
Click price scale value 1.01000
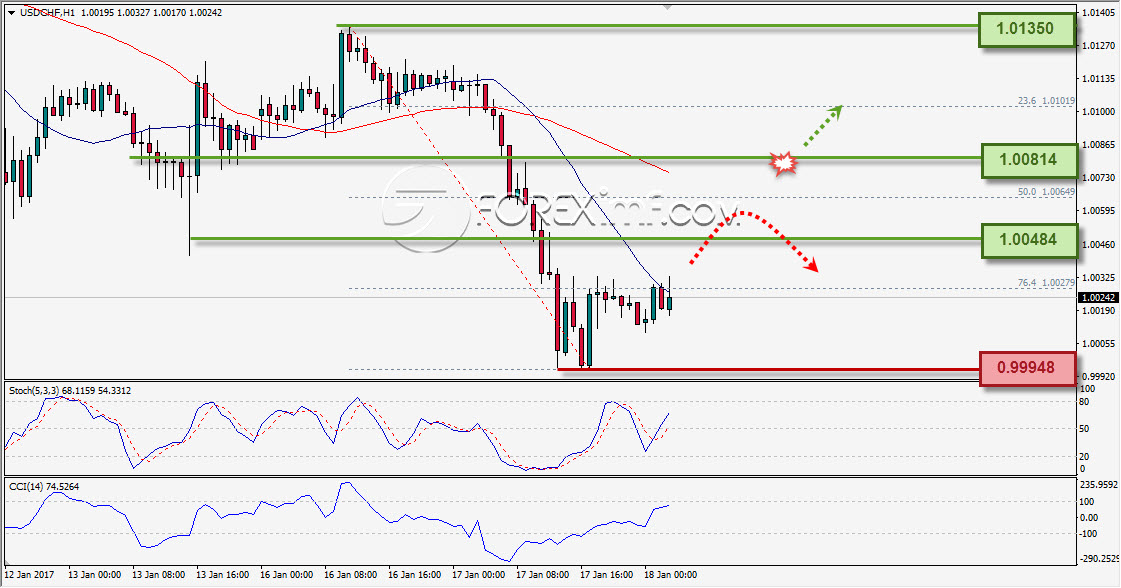tap(1098, 112)
